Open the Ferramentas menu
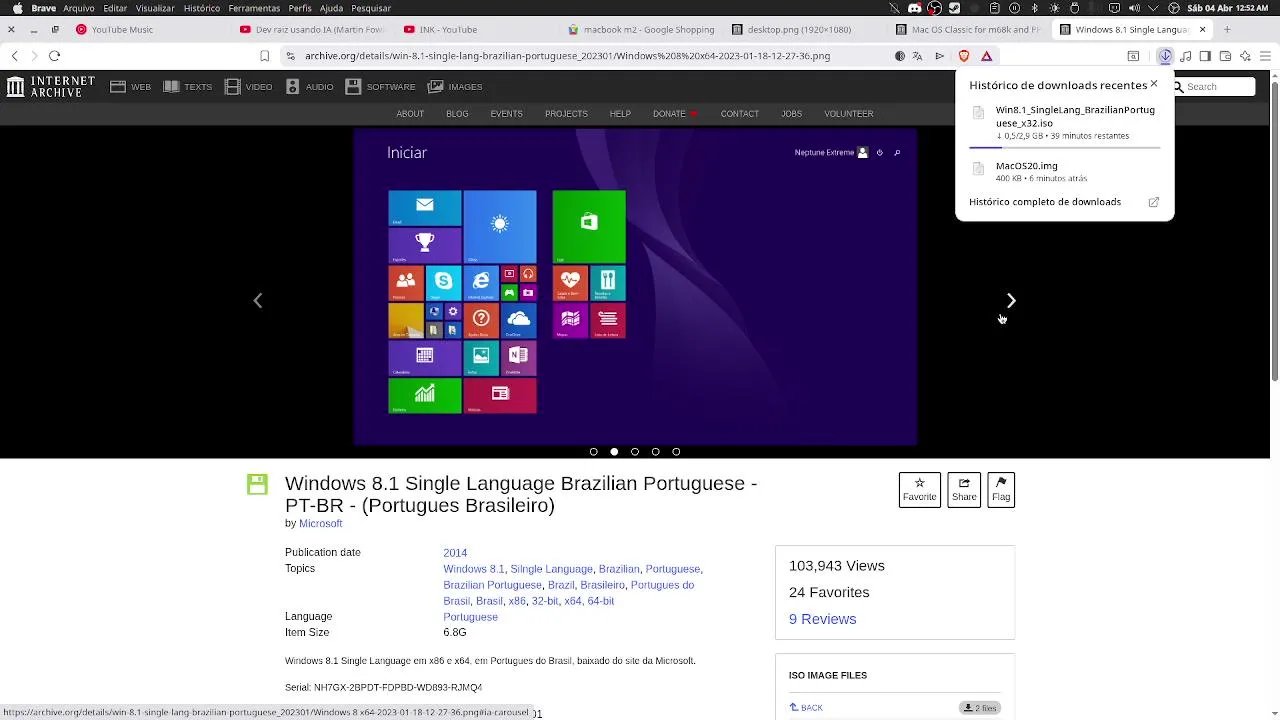Image resolution: width=1280 pixels, height=720 pixels. (254, 8)
